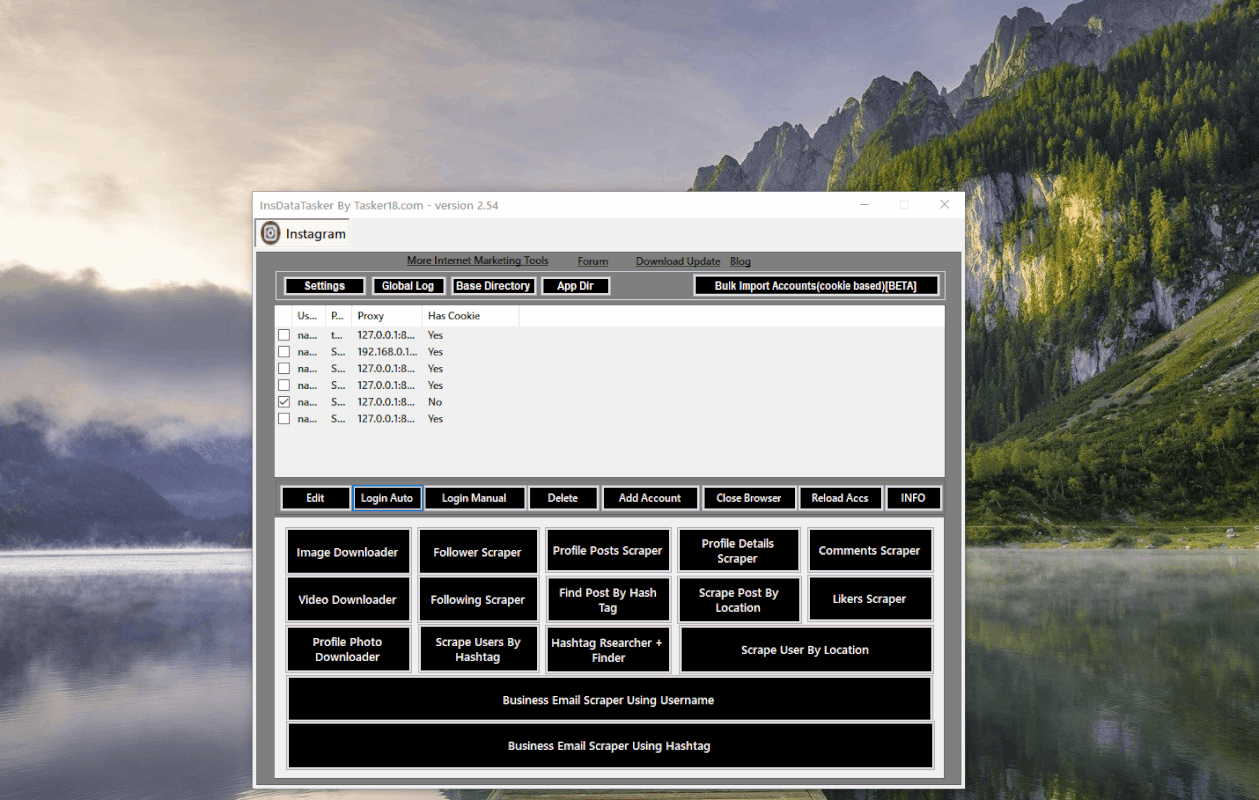Image resolution: width=1259 pixels, height=800 pixels.
Task: Launch Video Downloader
Action: (348, 600)
